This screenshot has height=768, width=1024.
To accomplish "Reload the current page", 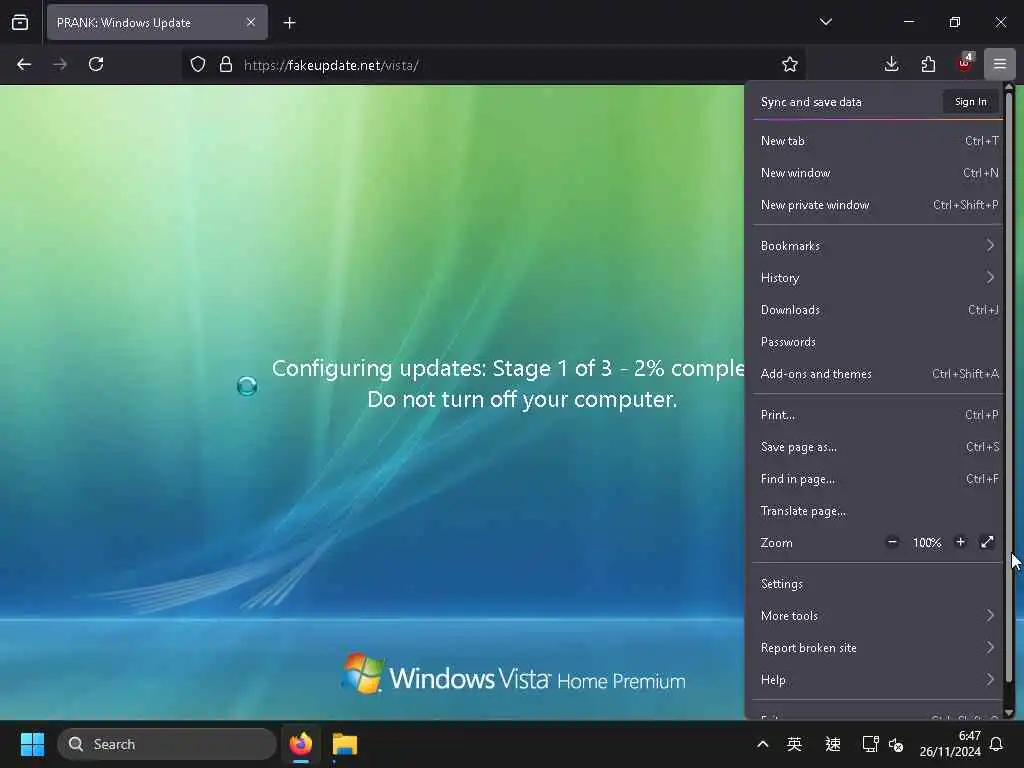I will tap(96, 64).
